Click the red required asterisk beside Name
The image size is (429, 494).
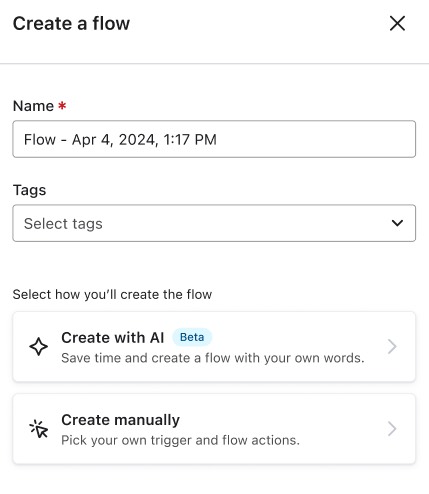point(62,106)
